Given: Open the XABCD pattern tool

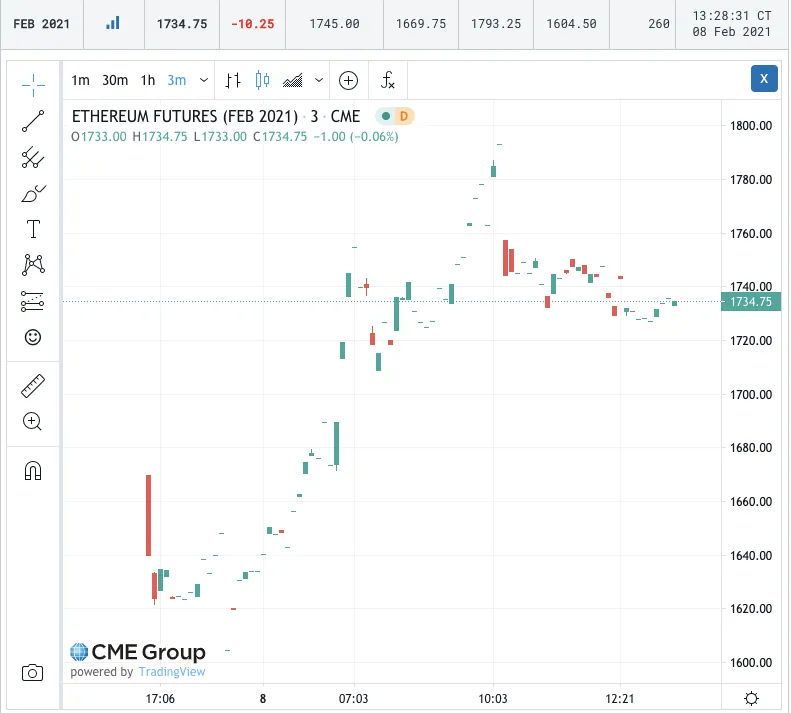Looking at the screenshot, I should (x=33, y=265).
